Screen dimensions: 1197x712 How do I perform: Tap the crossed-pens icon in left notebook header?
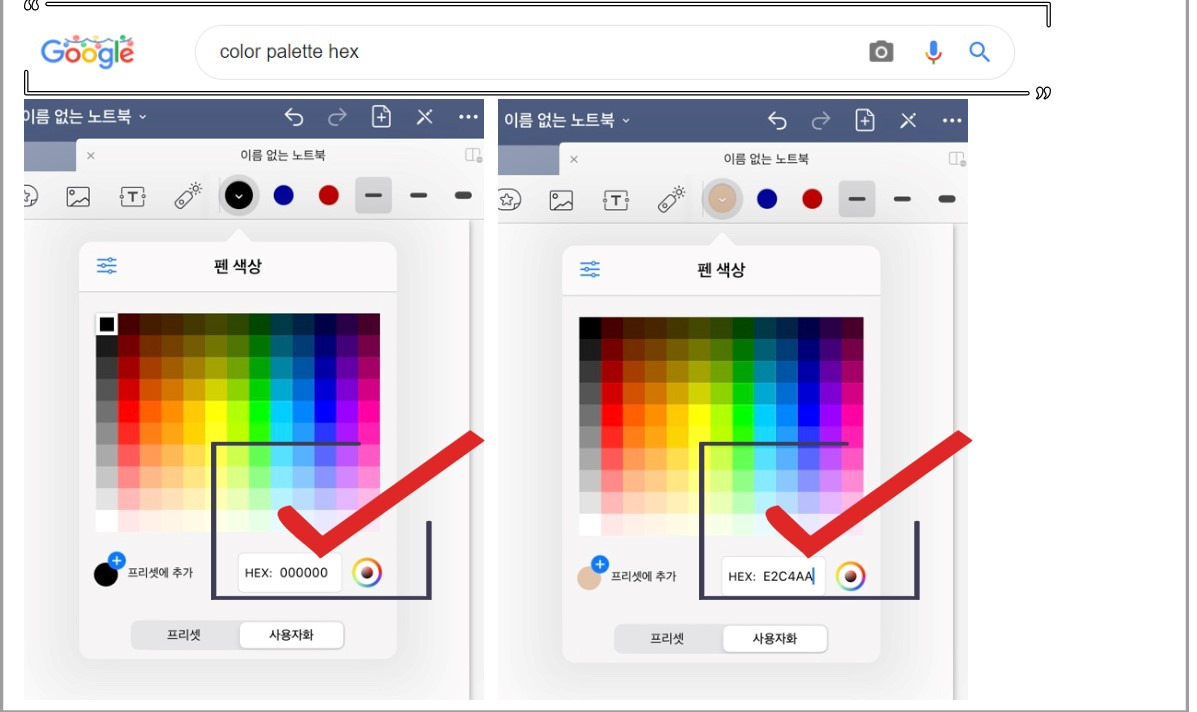424,117
